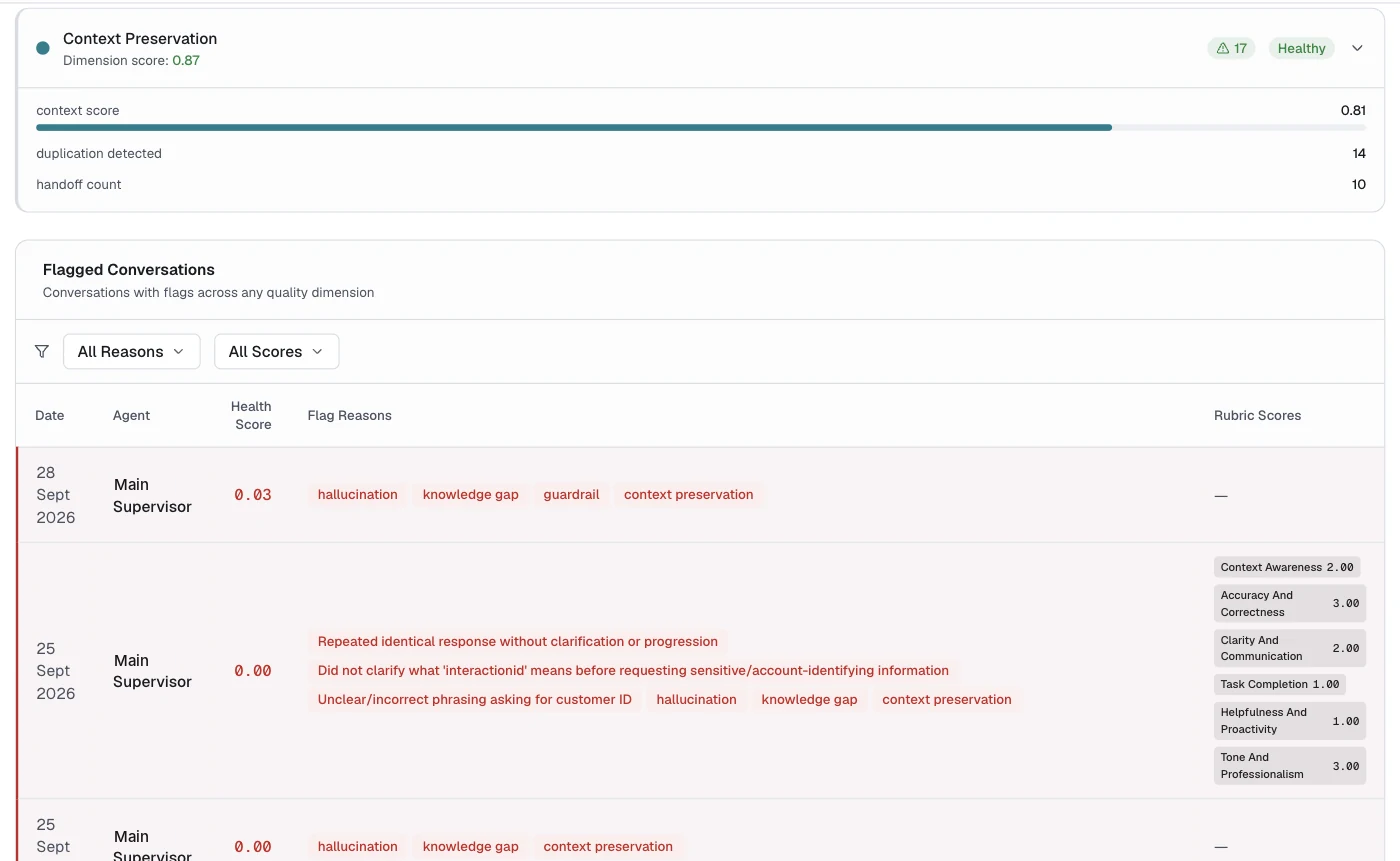Screen dimensions: 1400x861
Task: Click the Tone And Professionalism rubric chip
Action: (1290, 766)
